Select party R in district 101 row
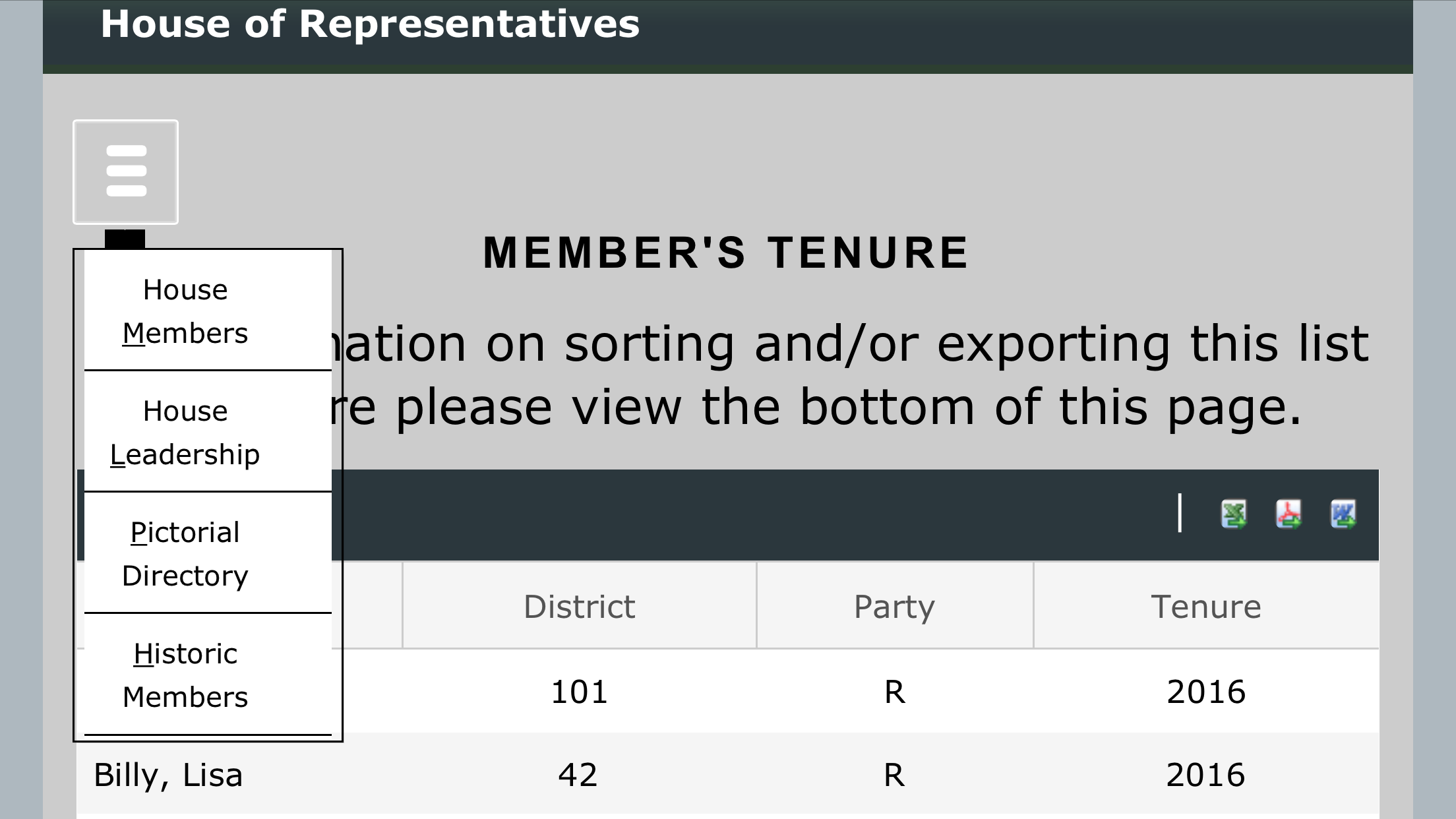The height and width of the screenshot is (819, 1456). coord(894,692)
